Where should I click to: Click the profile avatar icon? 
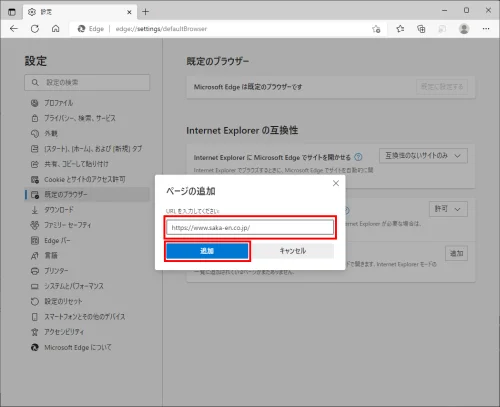click(464, 29)
